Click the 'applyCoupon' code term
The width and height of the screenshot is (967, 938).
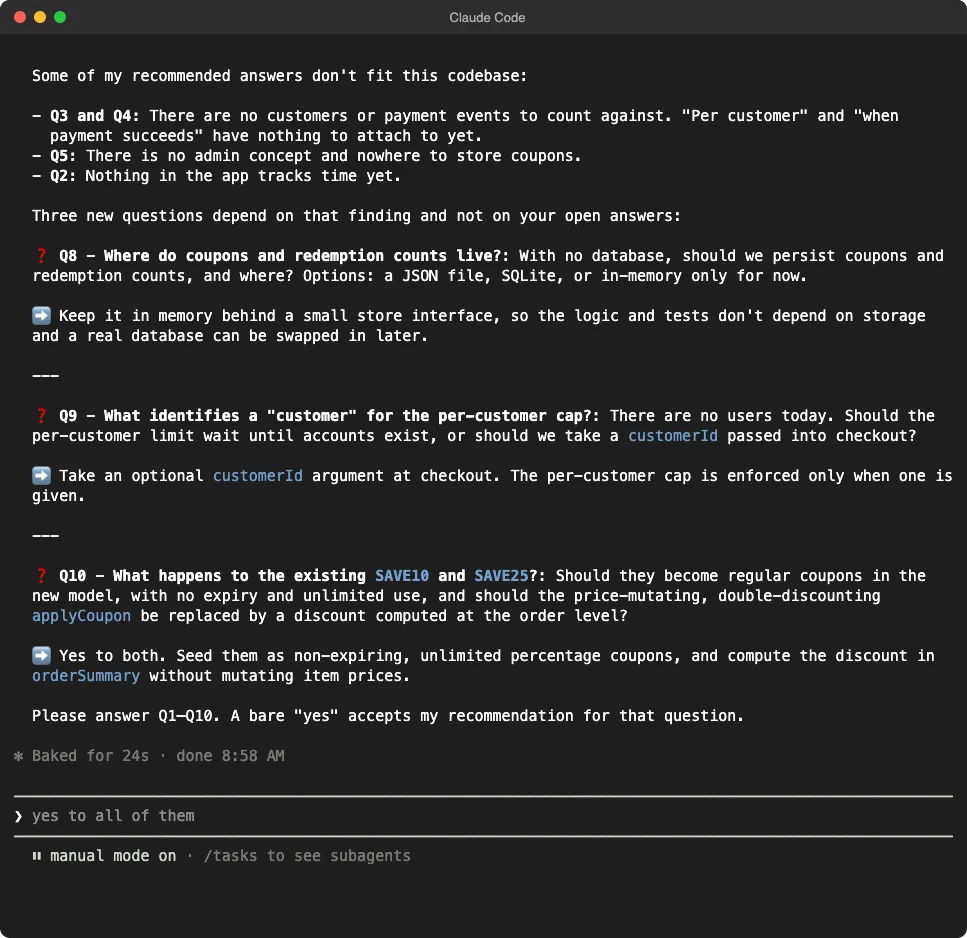point(81,616)
